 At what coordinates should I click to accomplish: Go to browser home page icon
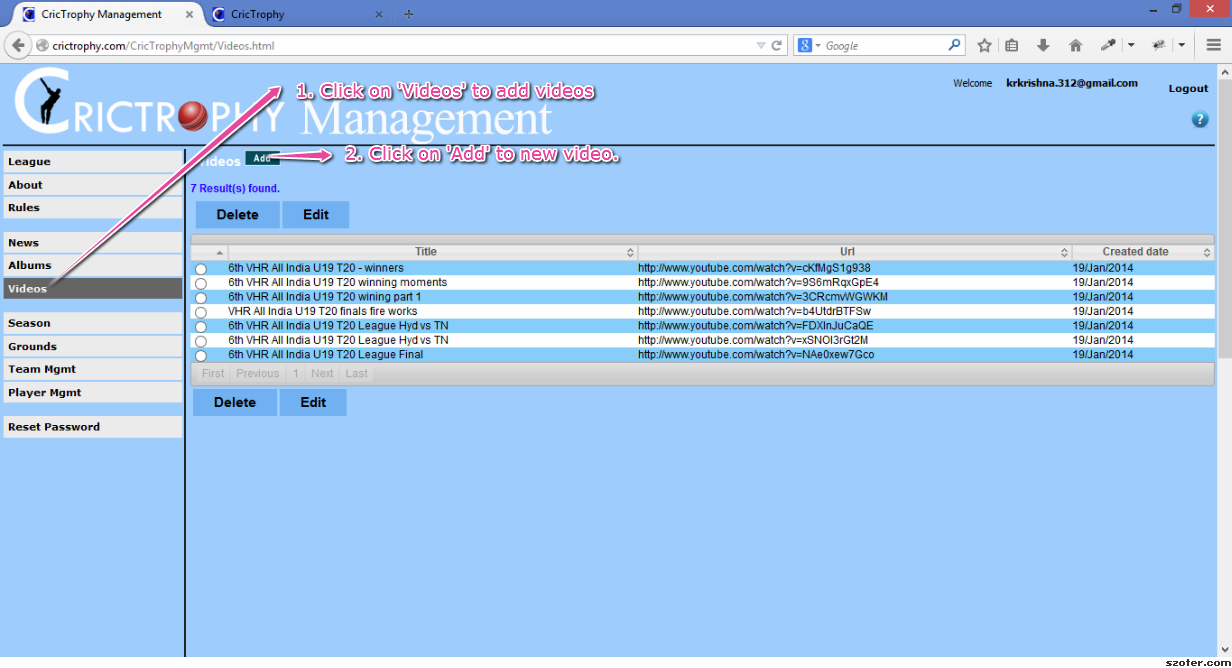[x=1075, y=45]
